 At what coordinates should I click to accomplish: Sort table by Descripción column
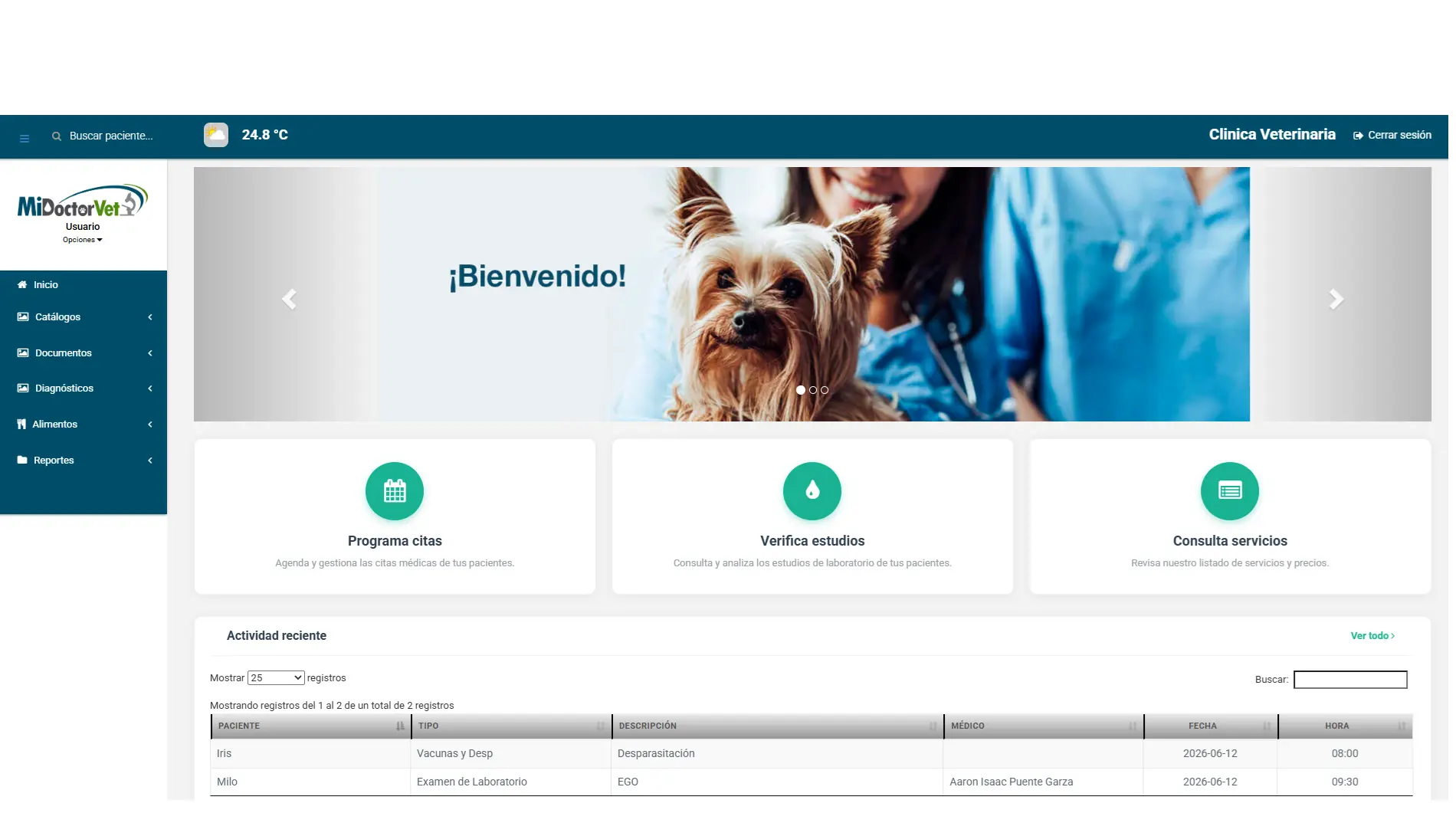click(x=778, y=726)
